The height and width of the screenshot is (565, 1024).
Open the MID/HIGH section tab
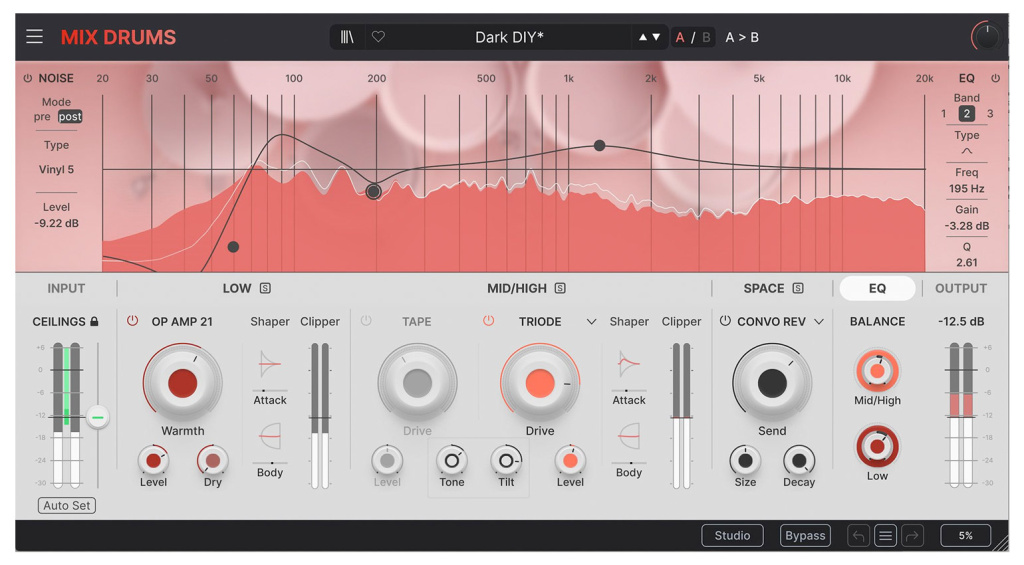pyautogui.click(x=517, y=288)
